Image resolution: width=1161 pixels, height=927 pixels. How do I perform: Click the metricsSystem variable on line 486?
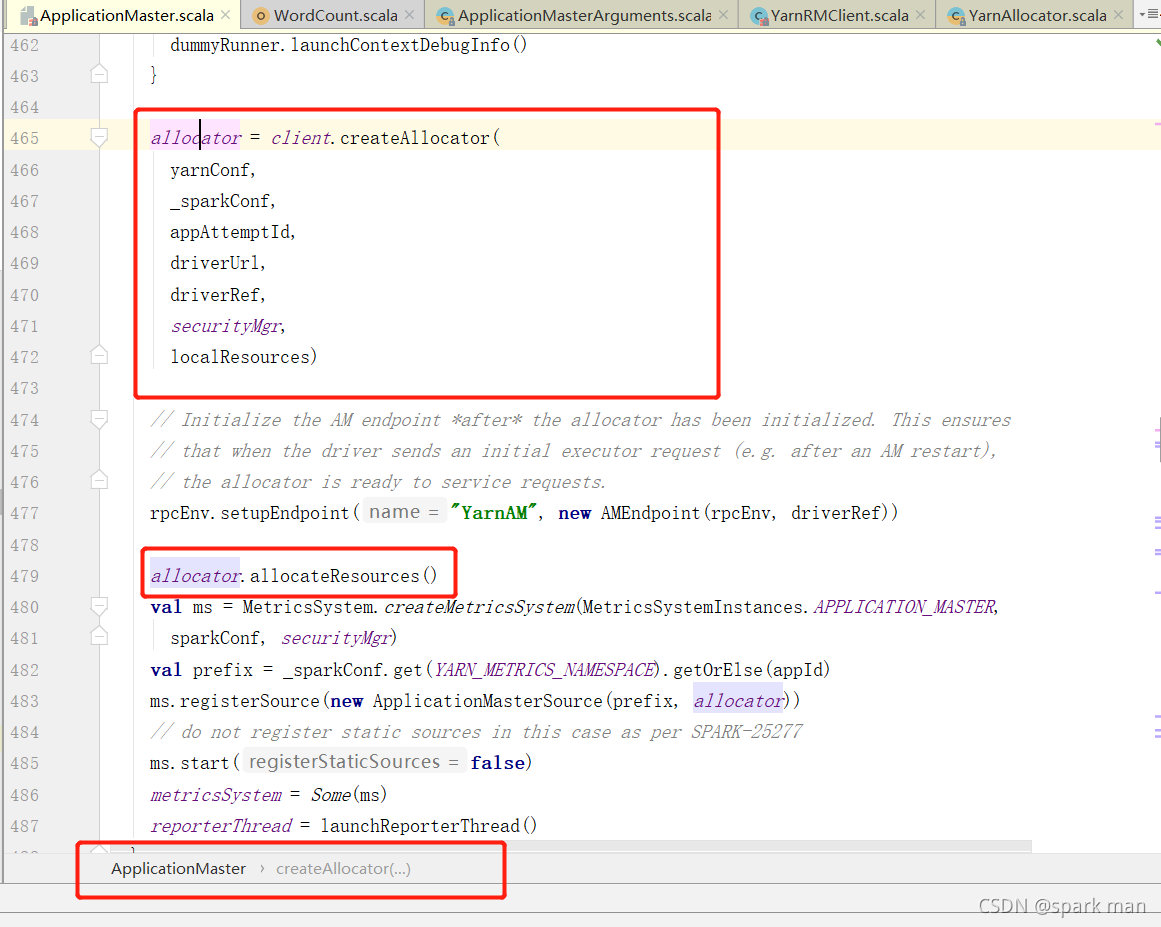tap(216, 795)
